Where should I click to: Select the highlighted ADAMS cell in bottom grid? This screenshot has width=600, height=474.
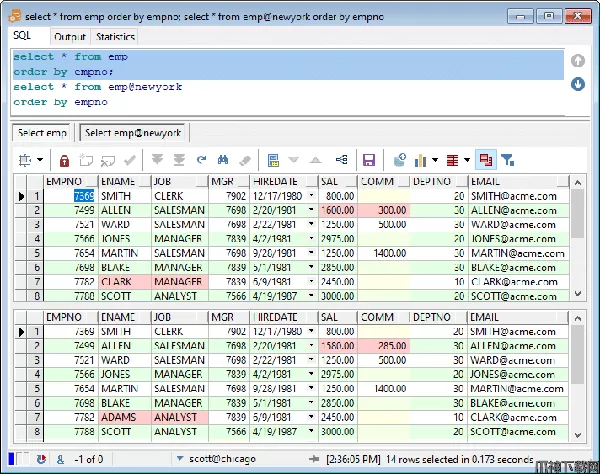click(x=123, y=417)
